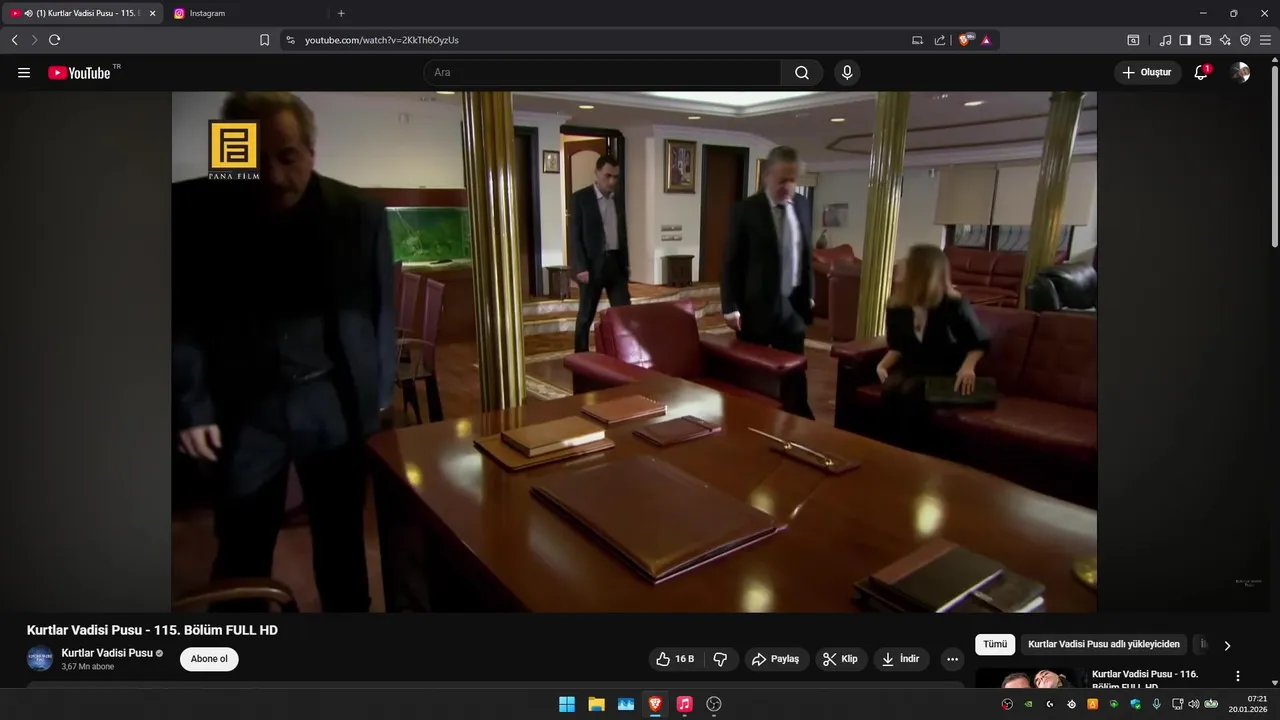1280x720 pixels.
Task: Open the channel avatar next to the video title
Action: [x=40, y=659]
